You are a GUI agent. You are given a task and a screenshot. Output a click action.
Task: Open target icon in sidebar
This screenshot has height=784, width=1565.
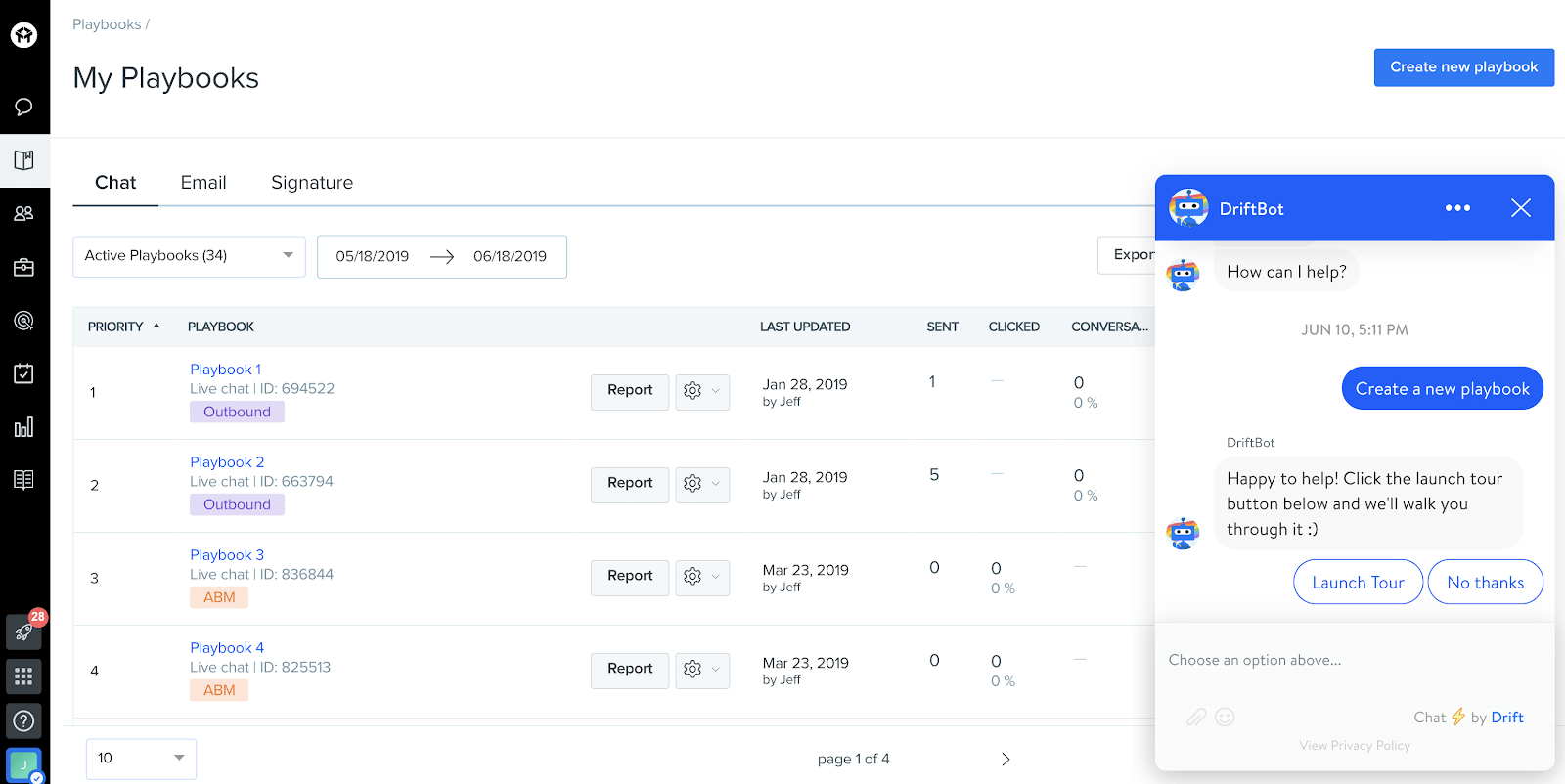click(x=24, y=320)
